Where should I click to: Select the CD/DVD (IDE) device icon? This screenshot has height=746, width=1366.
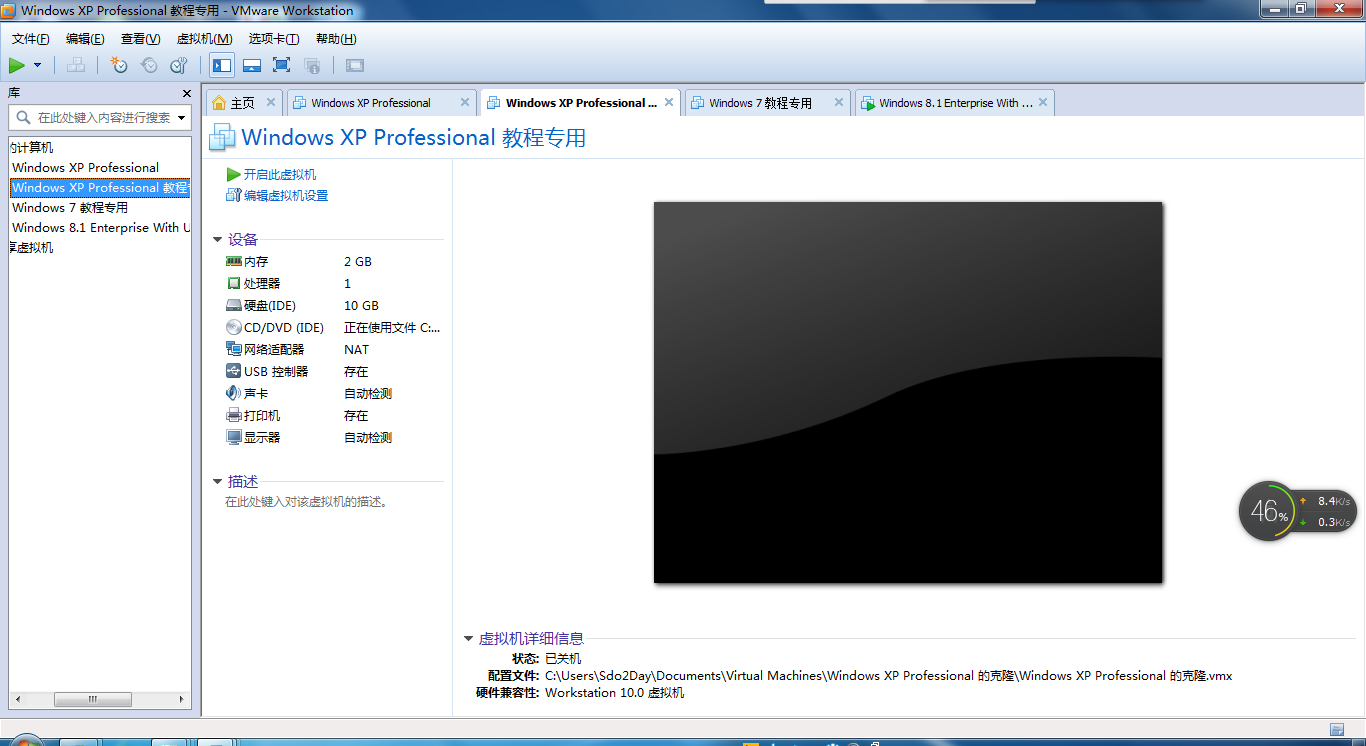[234, 327]
